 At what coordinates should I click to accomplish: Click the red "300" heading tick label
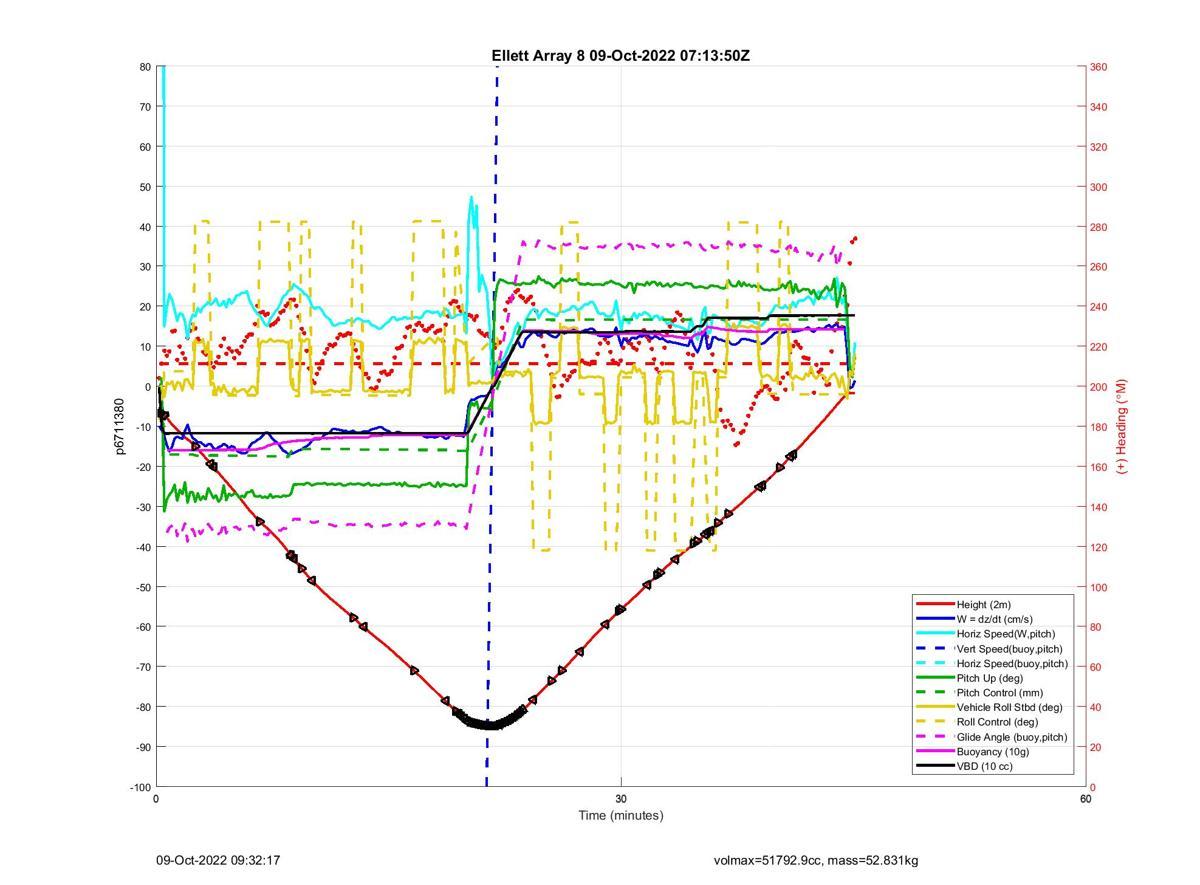(1098, 187)
